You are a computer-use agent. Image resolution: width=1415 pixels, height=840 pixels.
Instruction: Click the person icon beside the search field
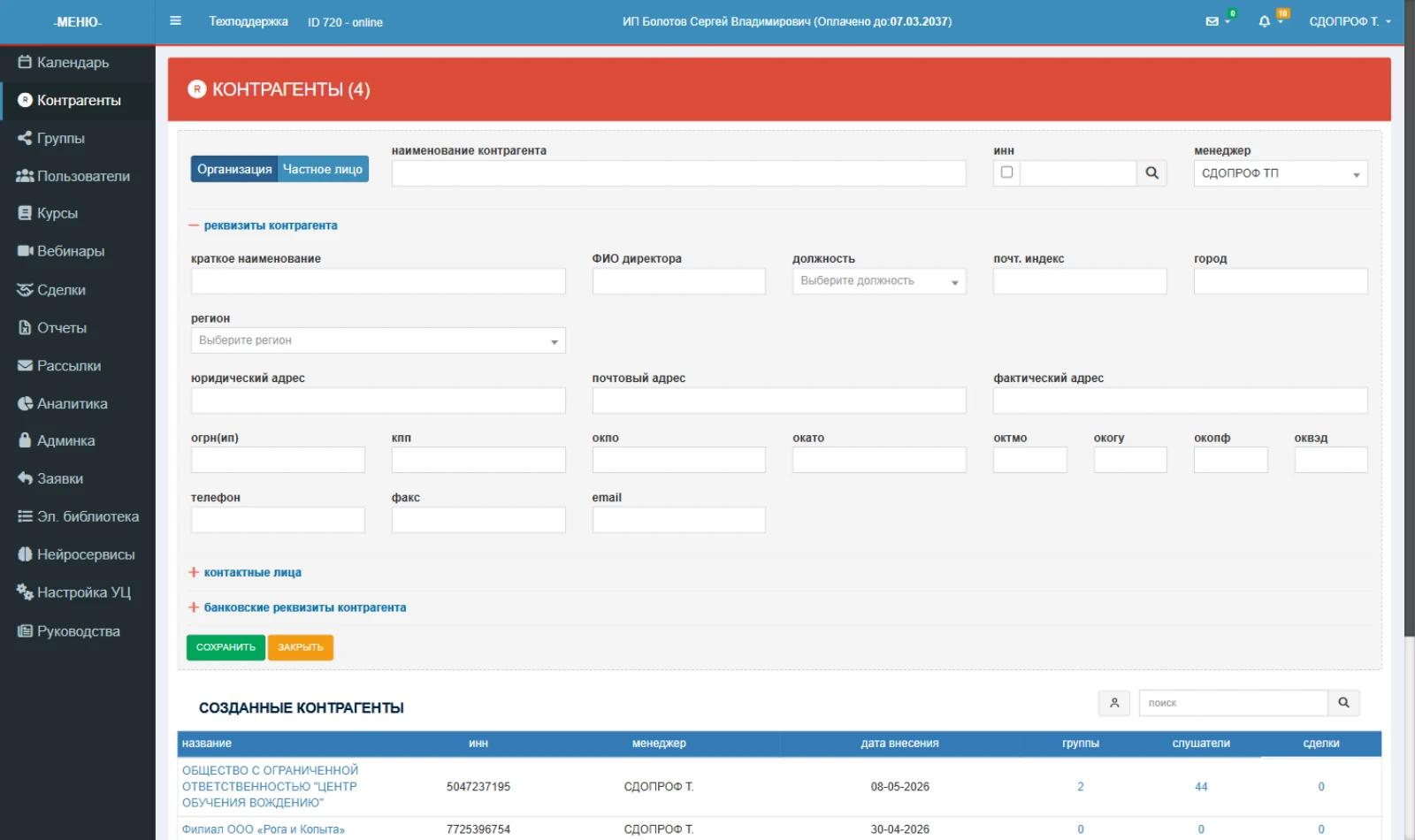[1114, 703]
